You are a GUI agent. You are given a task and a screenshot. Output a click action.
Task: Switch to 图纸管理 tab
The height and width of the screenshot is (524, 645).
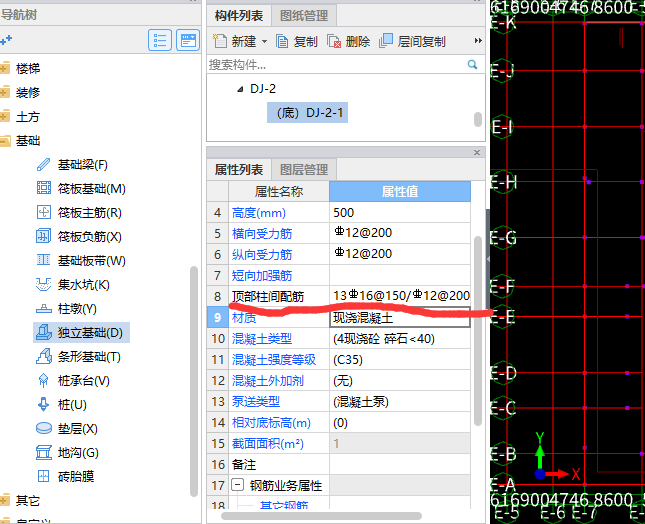[x=304, y=16]
